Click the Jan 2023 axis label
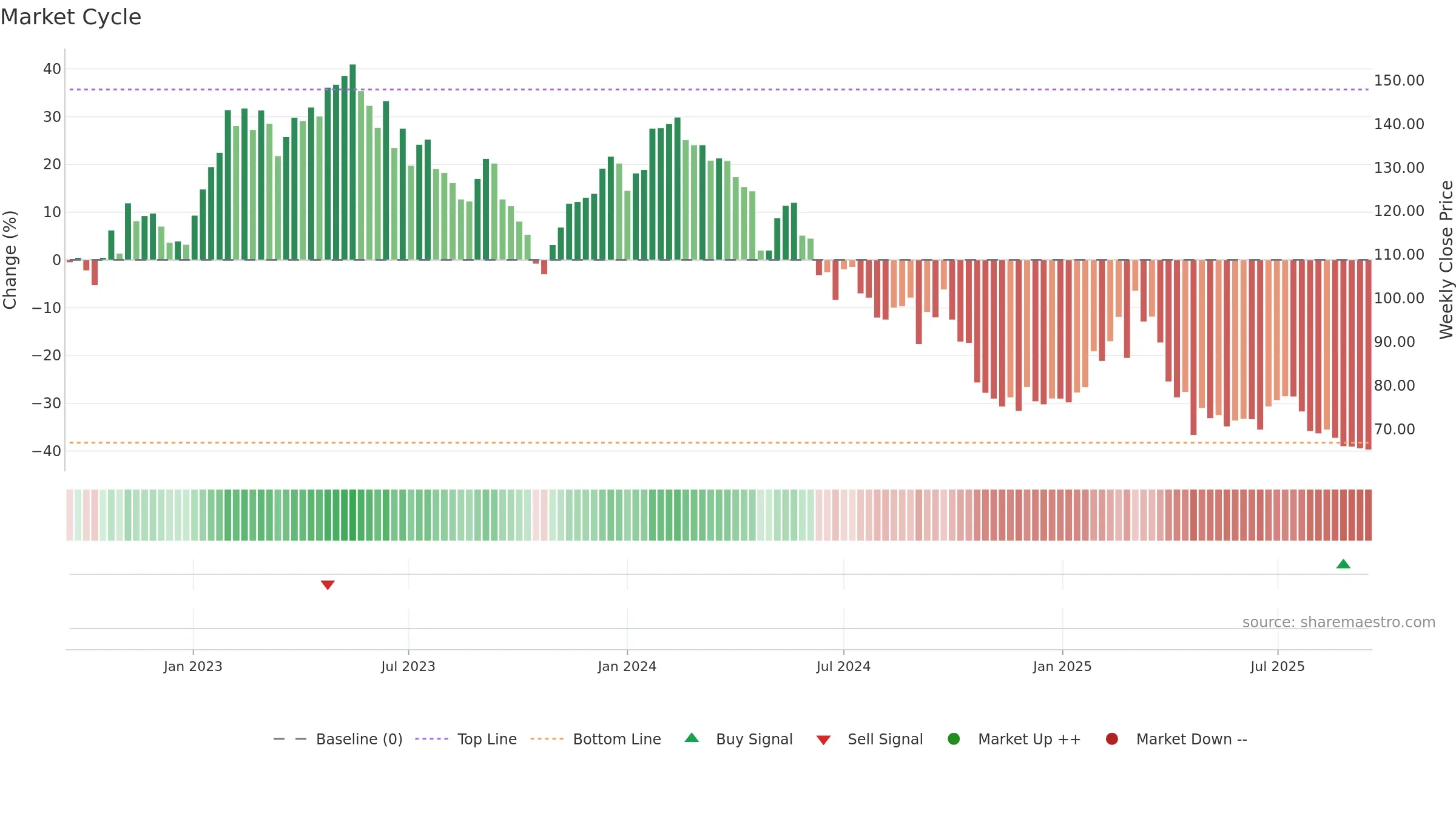This screenshot has width=1456, height=819. pyautogui.click(x=193, y=666)
